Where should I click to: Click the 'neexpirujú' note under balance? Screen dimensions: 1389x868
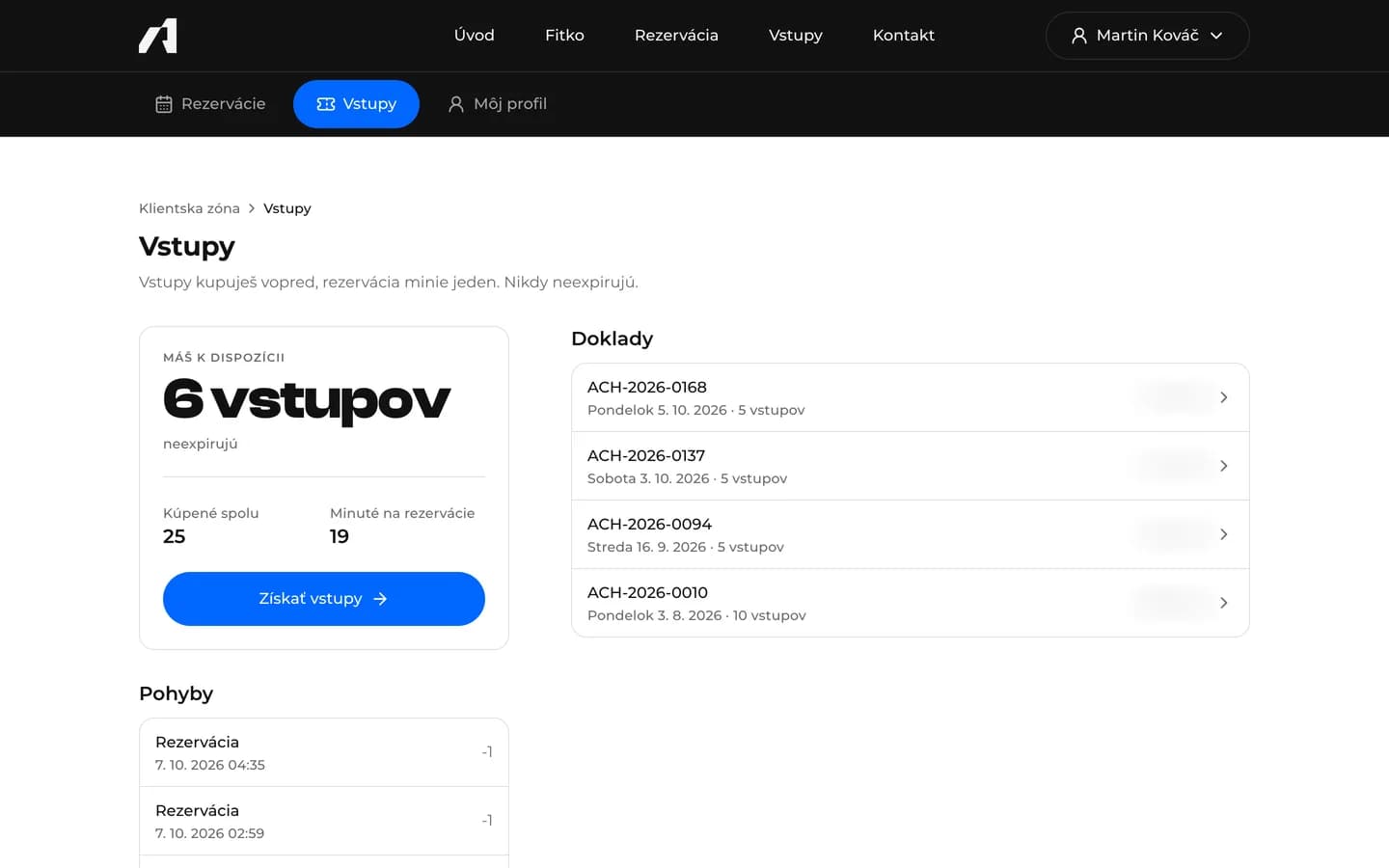click(200, 445)
